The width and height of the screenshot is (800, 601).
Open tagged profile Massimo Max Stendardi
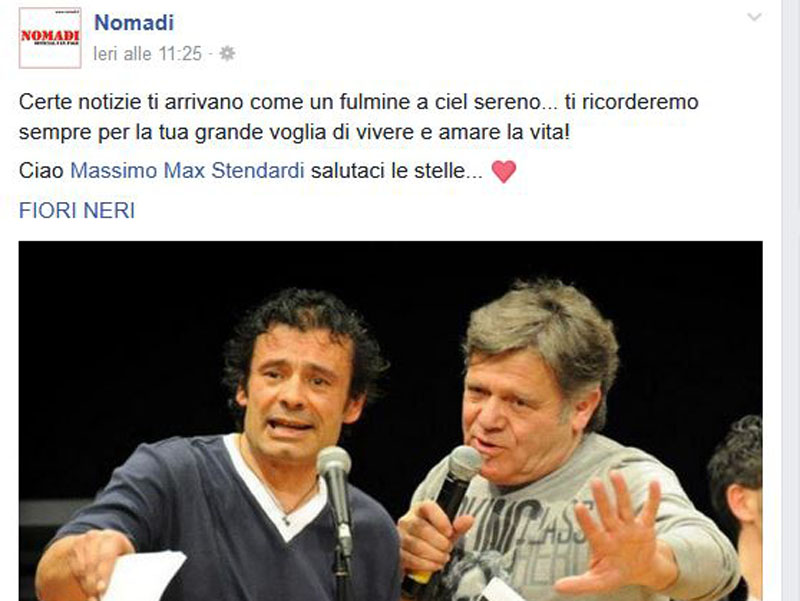[187, 170]
